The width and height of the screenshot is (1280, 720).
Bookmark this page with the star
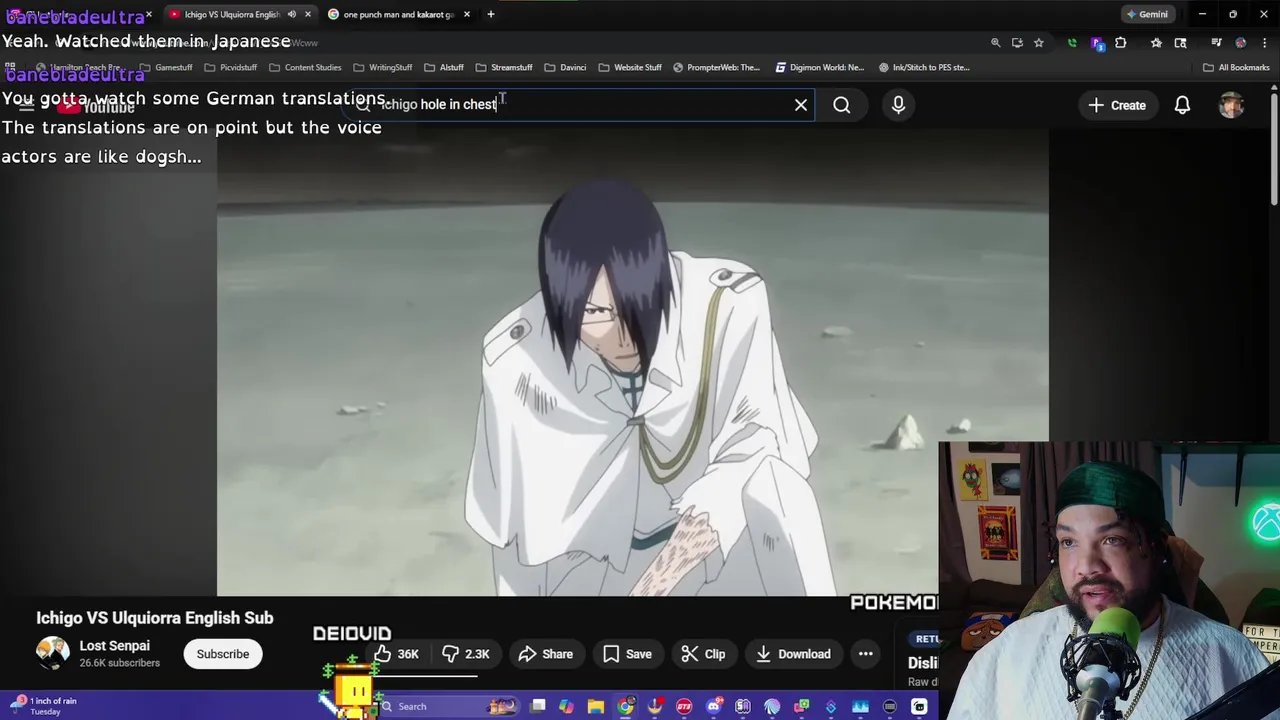click(1039, 43)
